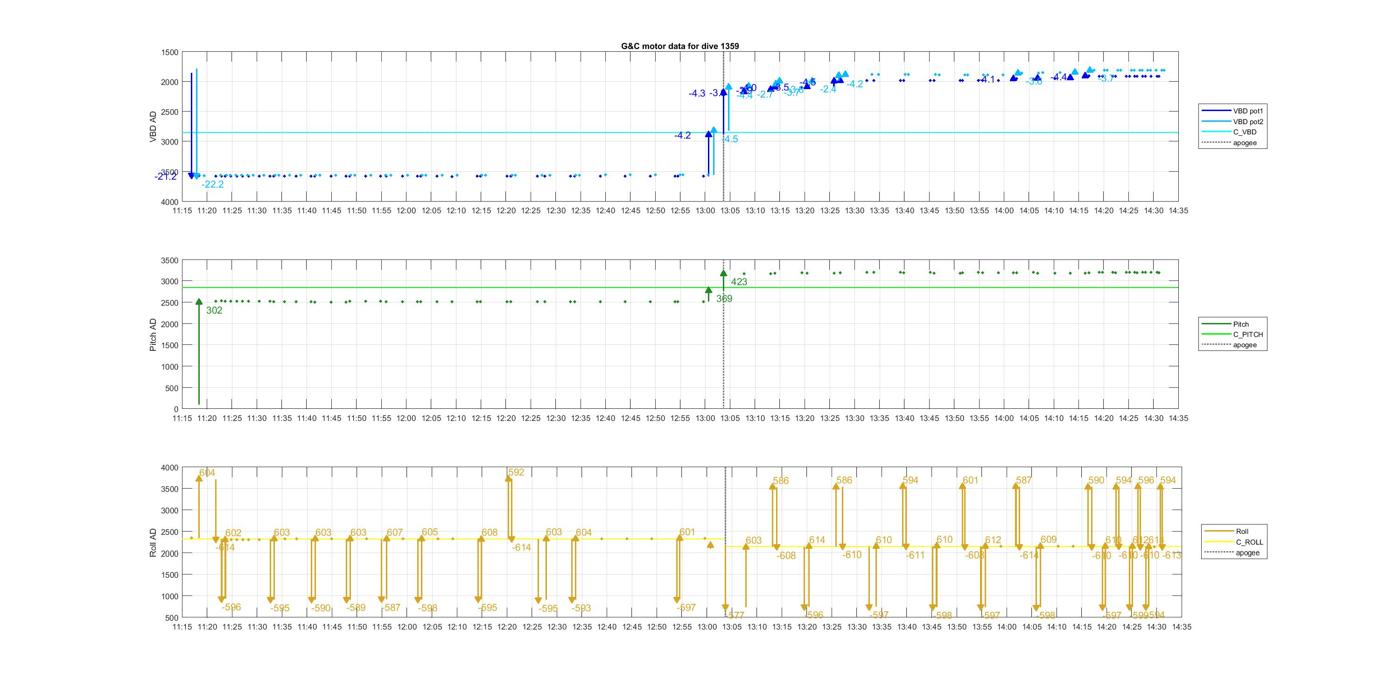1400x693 pixels.
Task: Click the '-577' roll annotation at apogee
Action: 735,615
